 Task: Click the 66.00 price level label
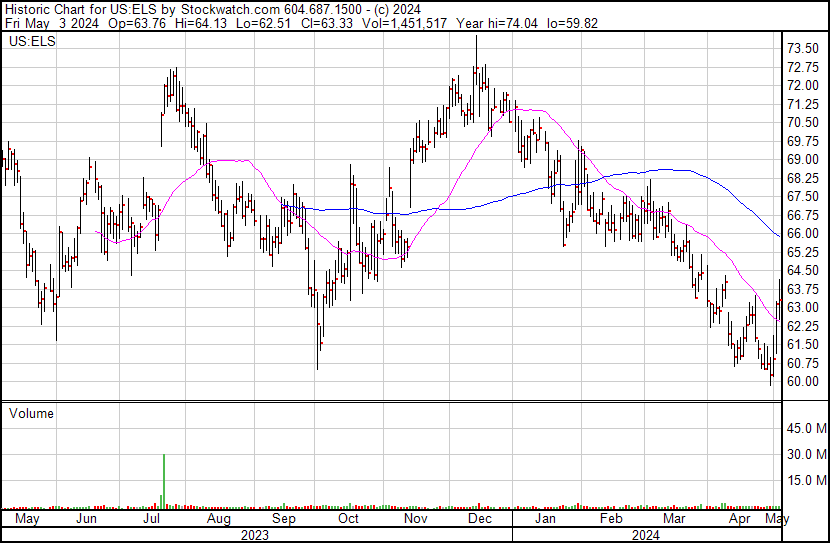(804, 233)
